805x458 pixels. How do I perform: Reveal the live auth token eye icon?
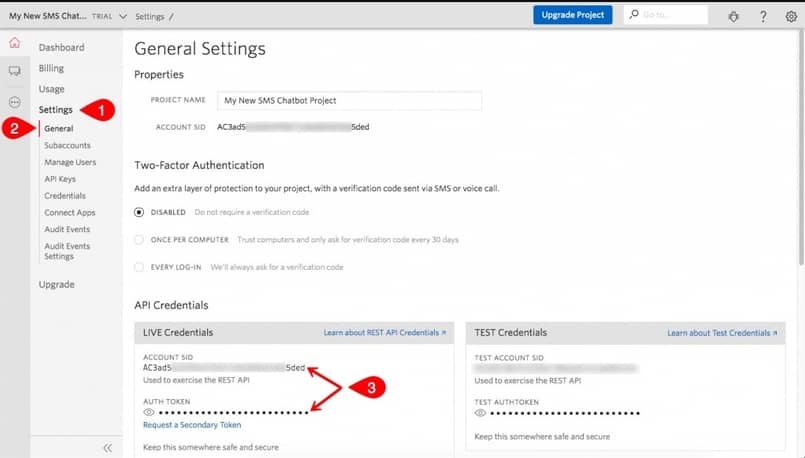click(x=149, y=412)
